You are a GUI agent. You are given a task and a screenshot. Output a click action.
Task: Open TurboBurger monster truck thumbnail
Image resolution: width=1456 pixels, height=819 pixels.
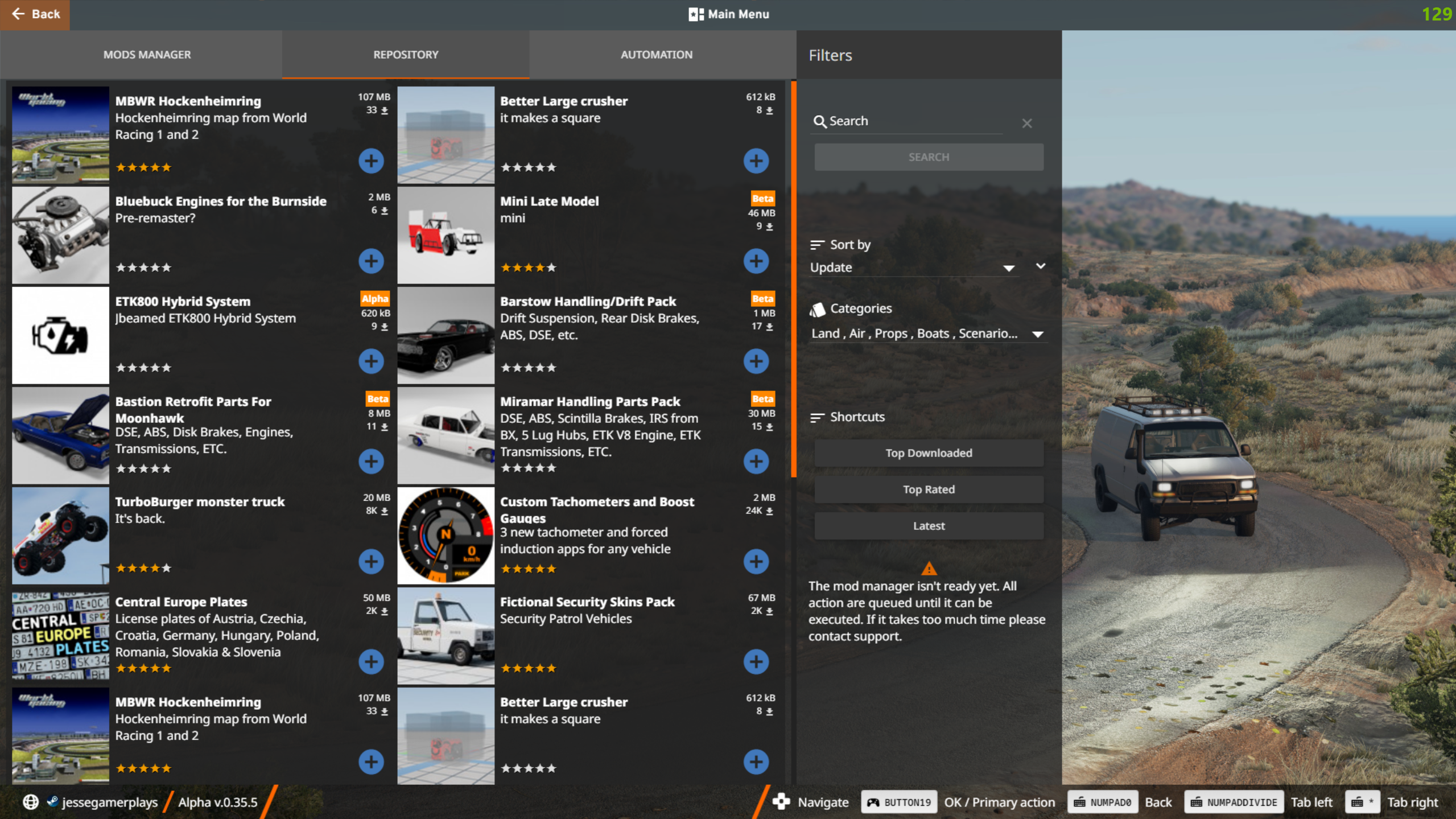point(60,536)
